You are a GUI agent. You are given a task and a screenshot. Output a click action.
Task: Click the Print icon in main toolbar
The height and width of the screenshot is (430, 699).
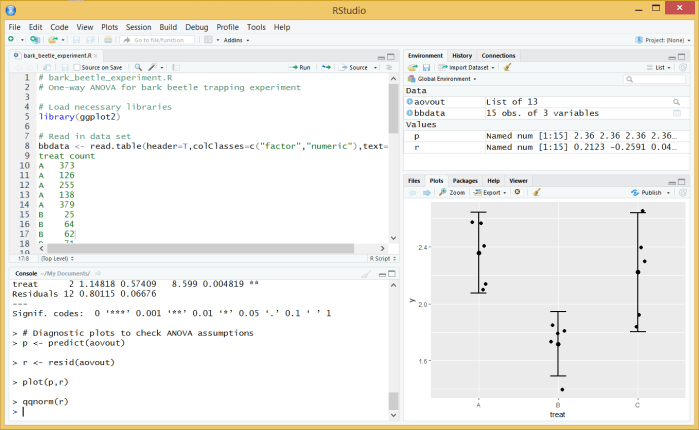[x=108, y=40]
